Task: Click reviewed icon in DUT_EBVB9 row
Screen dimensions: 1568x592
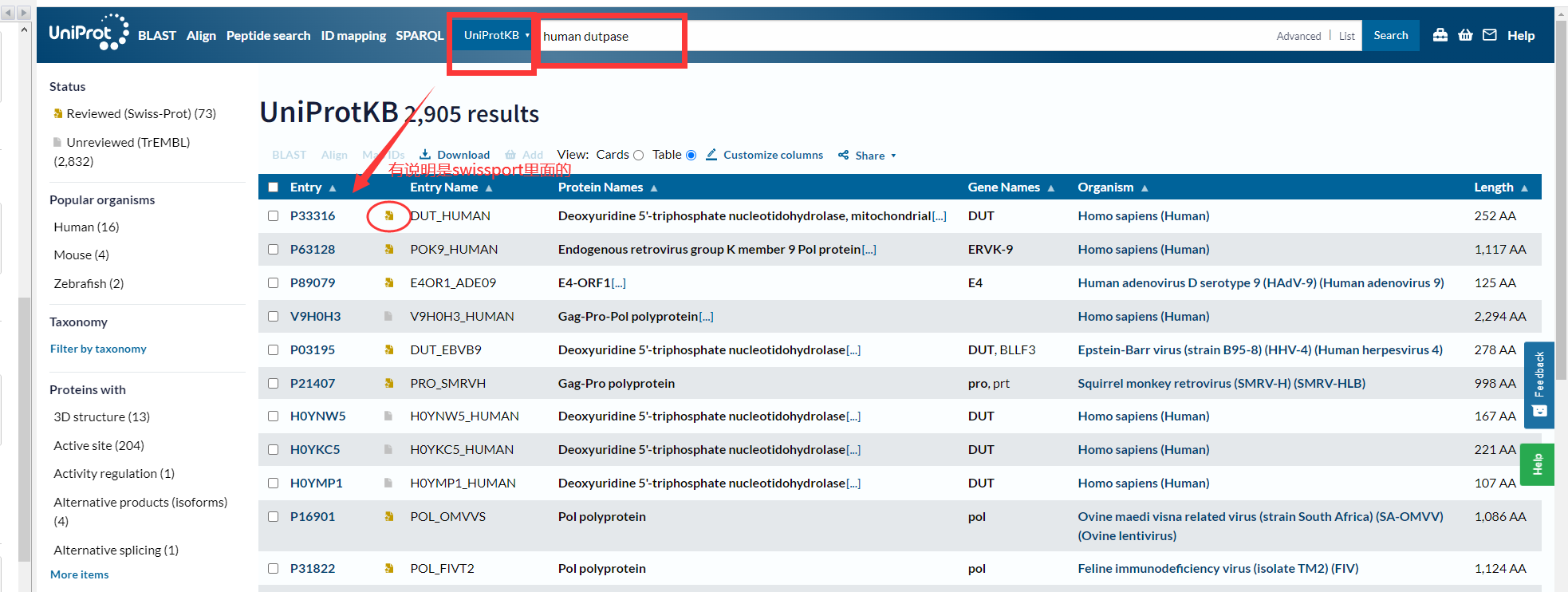Action: [389, 349]
